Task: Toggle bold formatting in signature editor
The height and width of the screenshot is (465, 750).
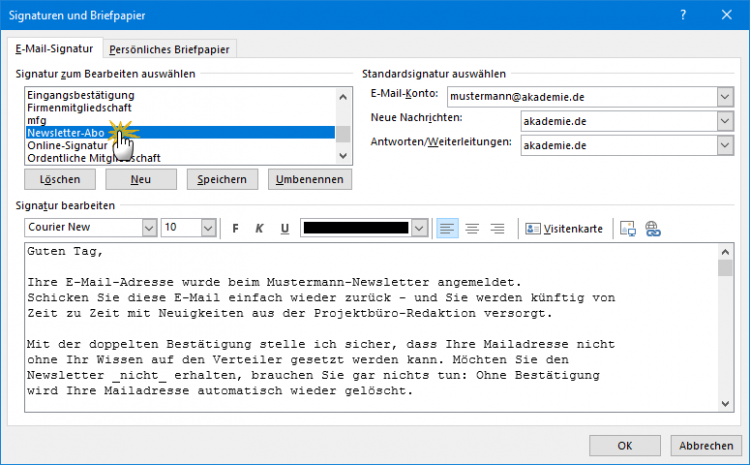Action: (236, 228)
